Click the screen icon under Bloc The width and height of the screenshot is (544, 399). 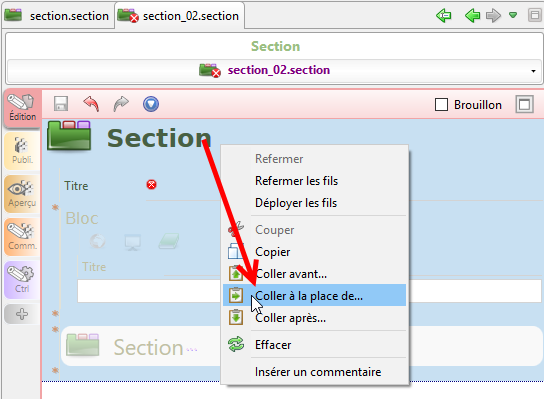133,242
